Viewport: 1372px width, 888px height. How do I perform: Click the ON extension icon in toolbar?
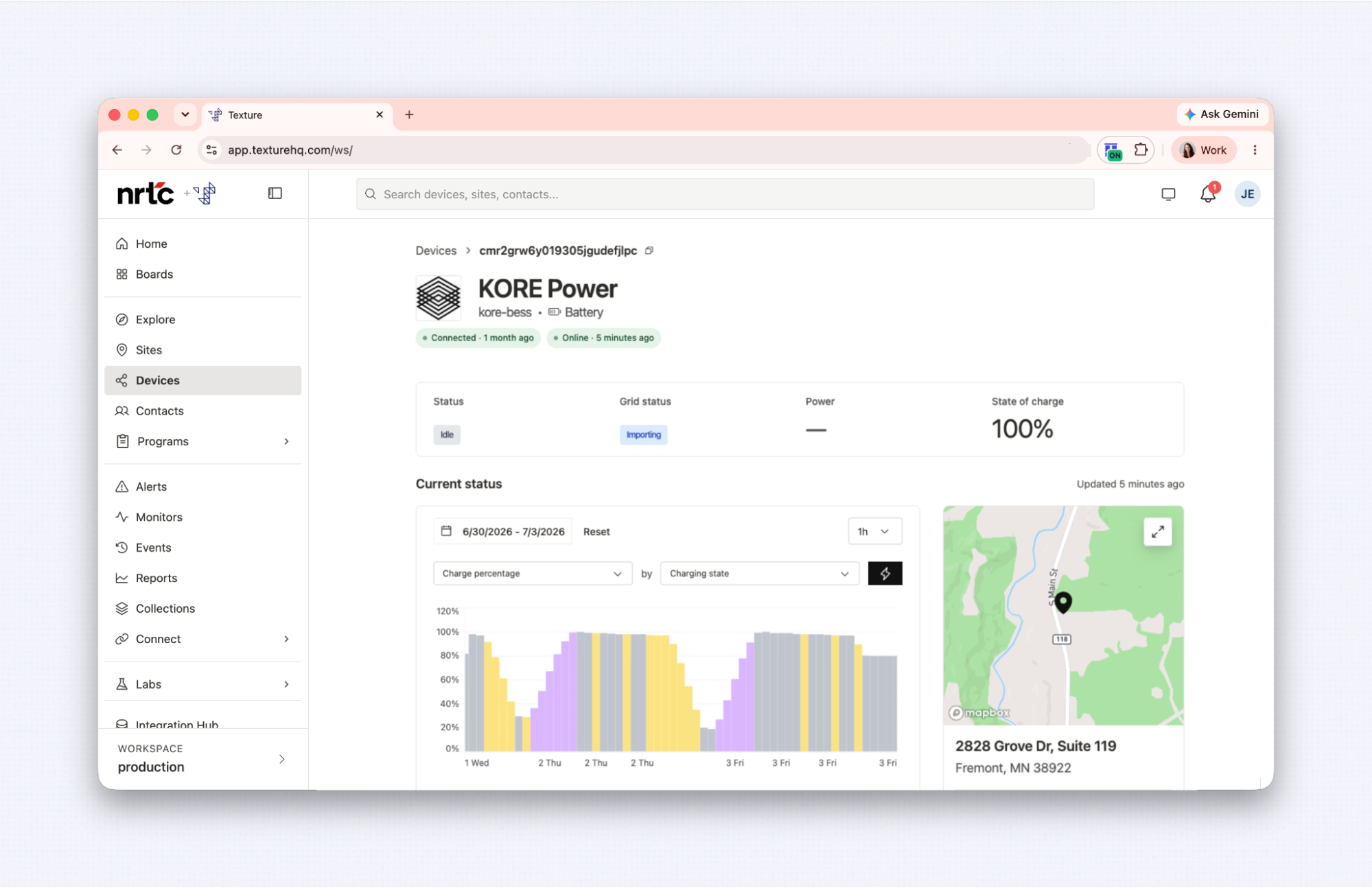(1113, 150)
